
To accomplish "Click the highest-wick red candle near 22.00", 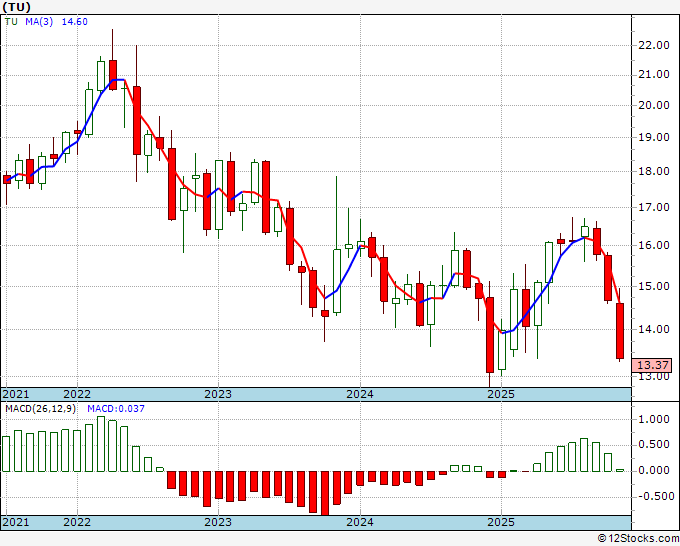I will pos(113,75).
